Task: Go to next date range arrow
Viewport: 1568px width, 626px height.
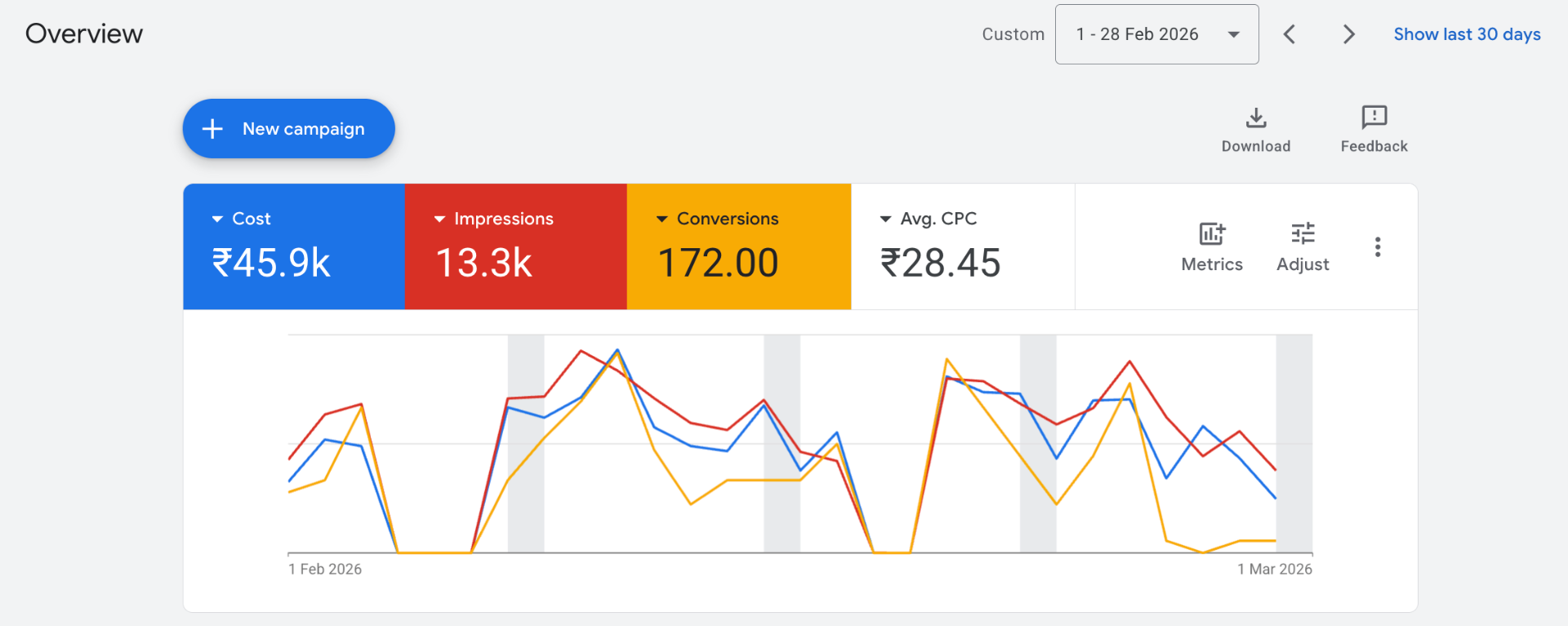Action: point(1348,34)
